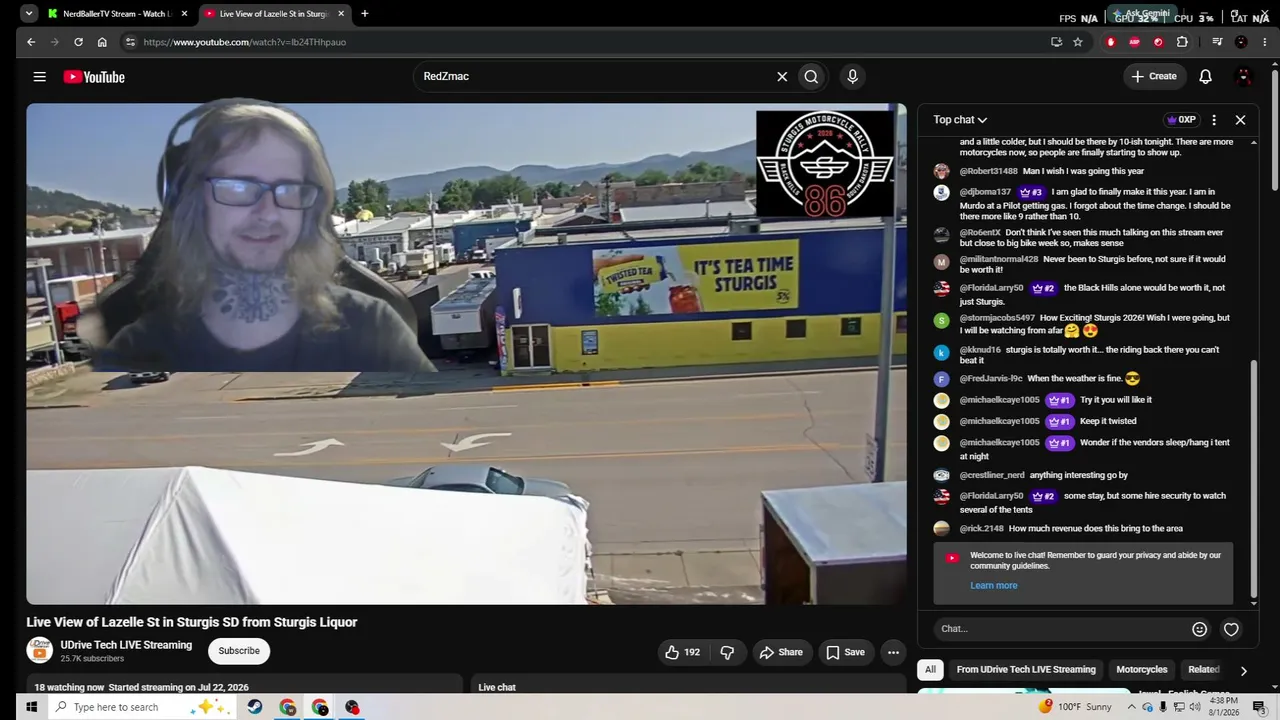Start voice search with microphone icon
The image size is (1280, 720).
tap(852, 76)
